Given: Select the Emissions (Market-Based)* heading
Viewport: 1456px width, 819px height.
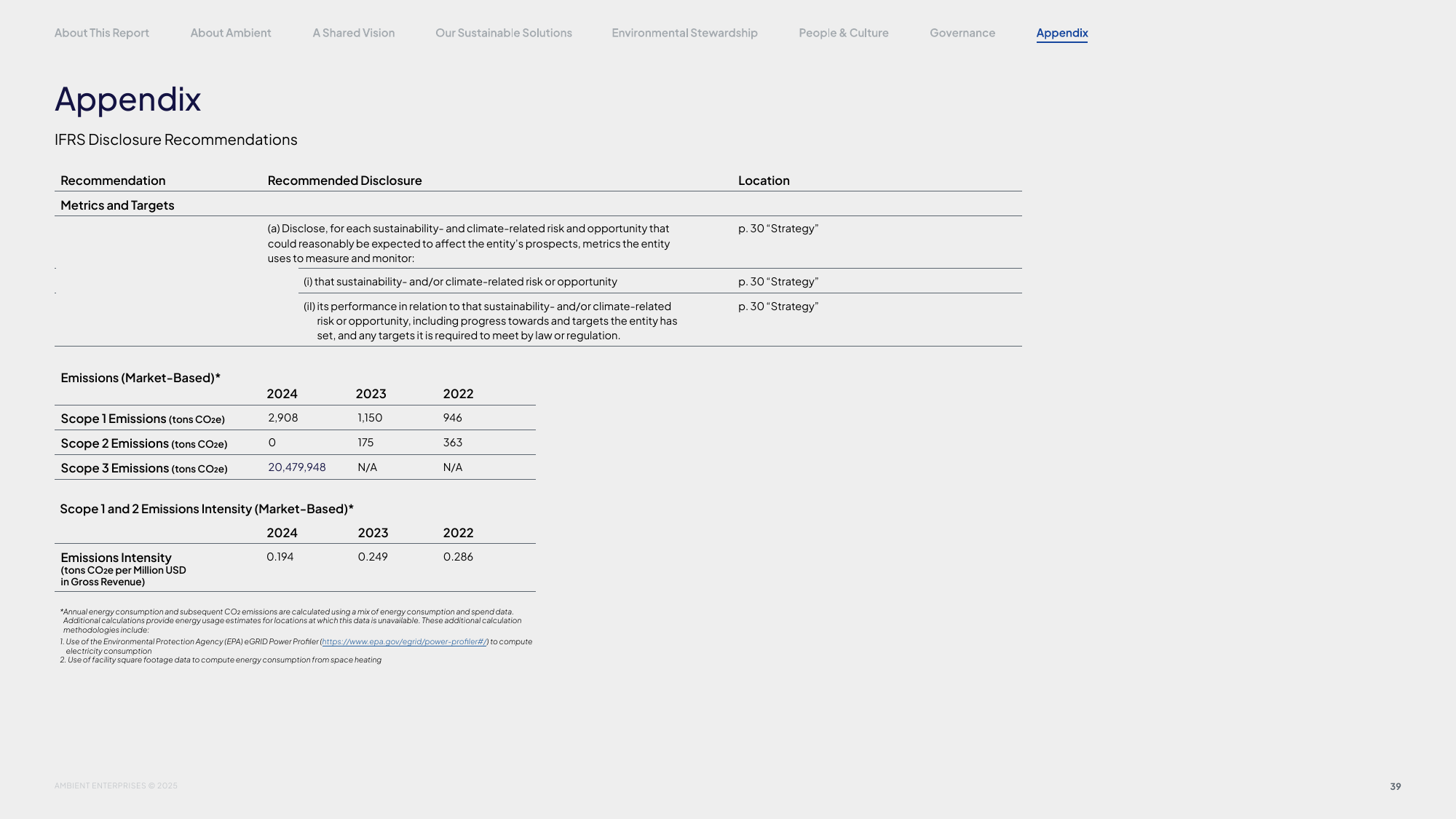Looking at the screenshot, I should tap(141, 378).
